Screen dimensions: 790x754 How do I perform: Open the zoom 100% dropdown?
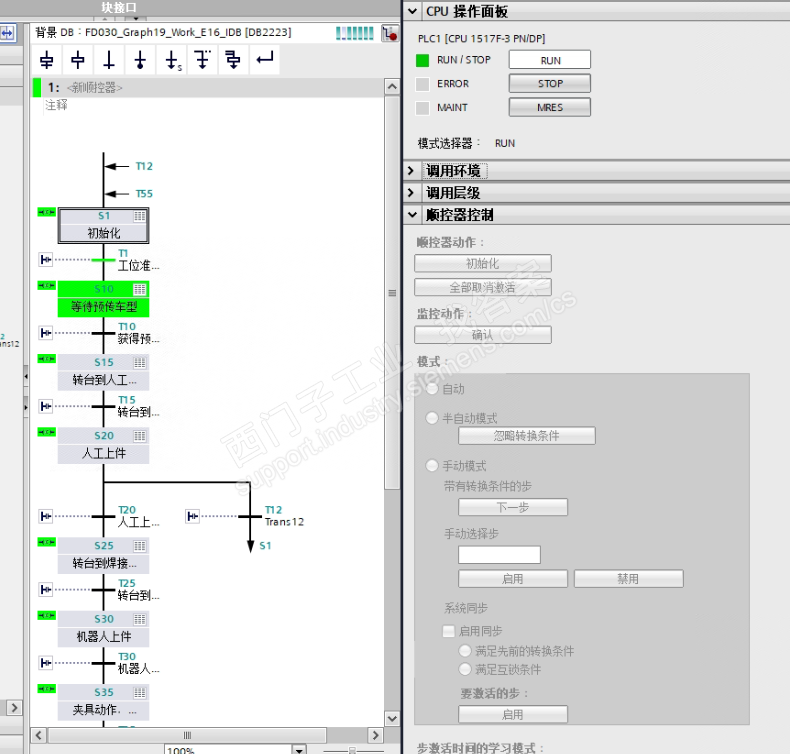[299, 750]
